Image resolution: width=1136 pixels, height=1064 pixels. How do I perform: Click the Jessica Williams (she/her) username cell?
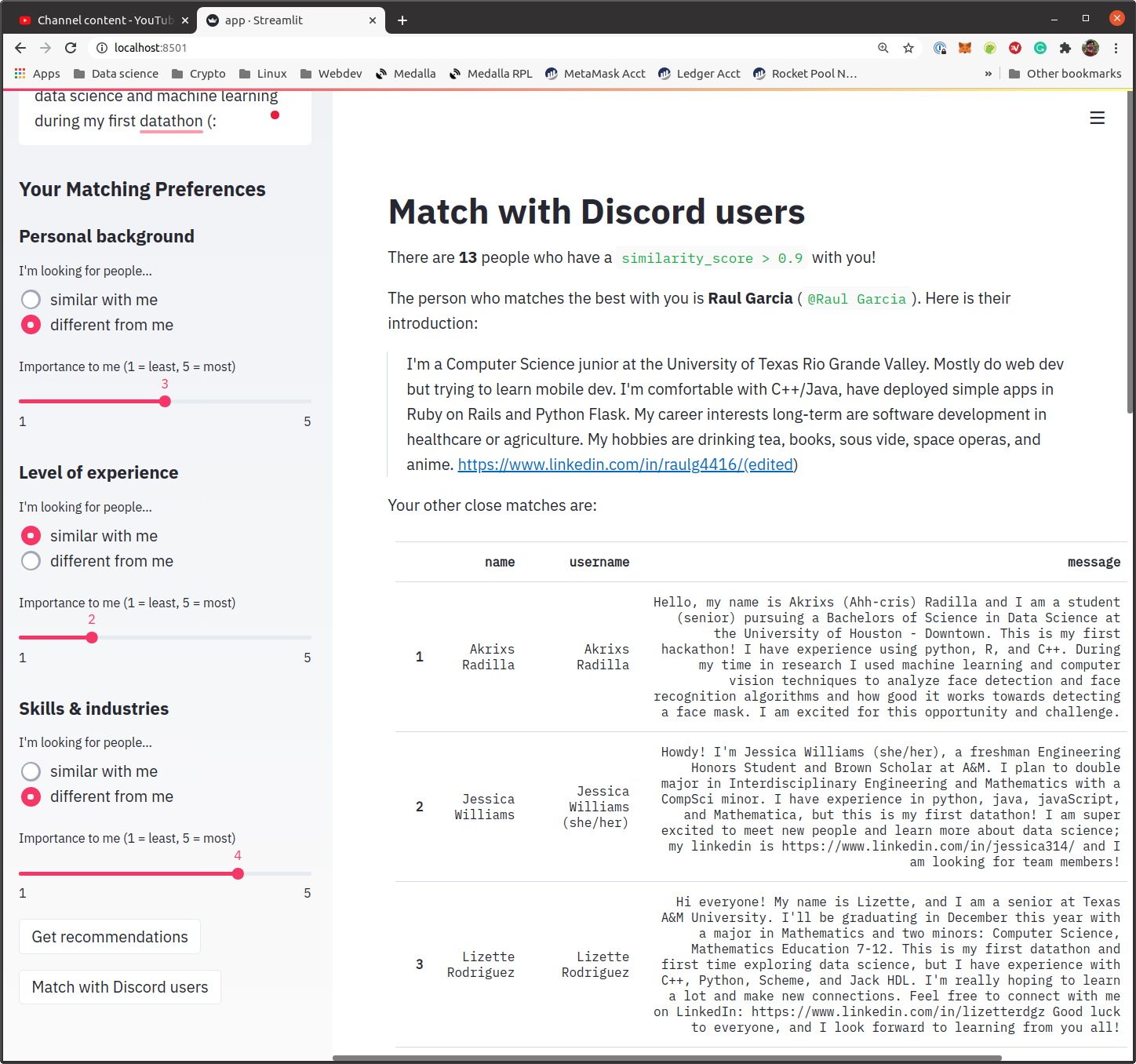coord(595,807)
